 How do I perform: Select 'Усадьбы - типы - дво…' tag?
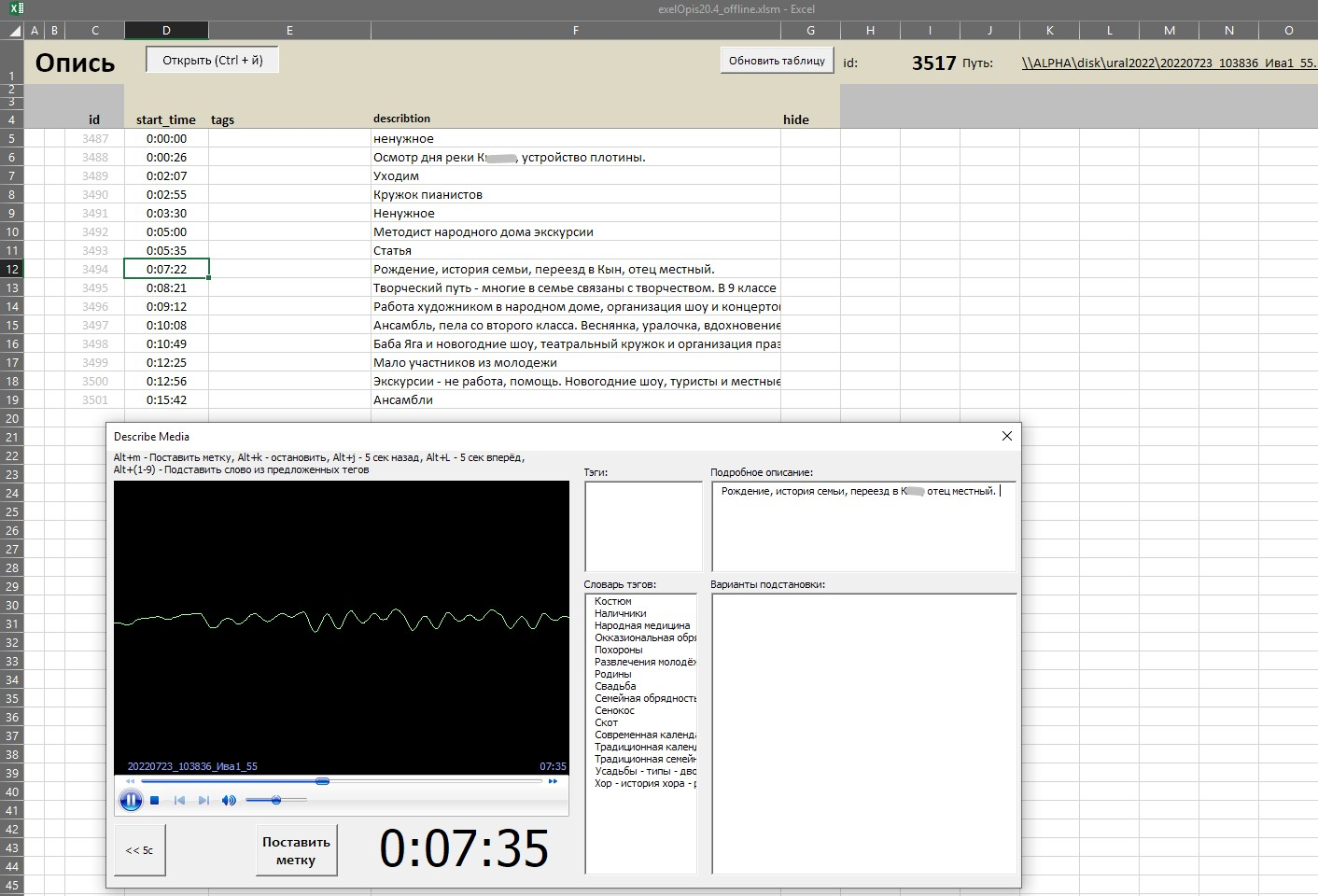645,772
